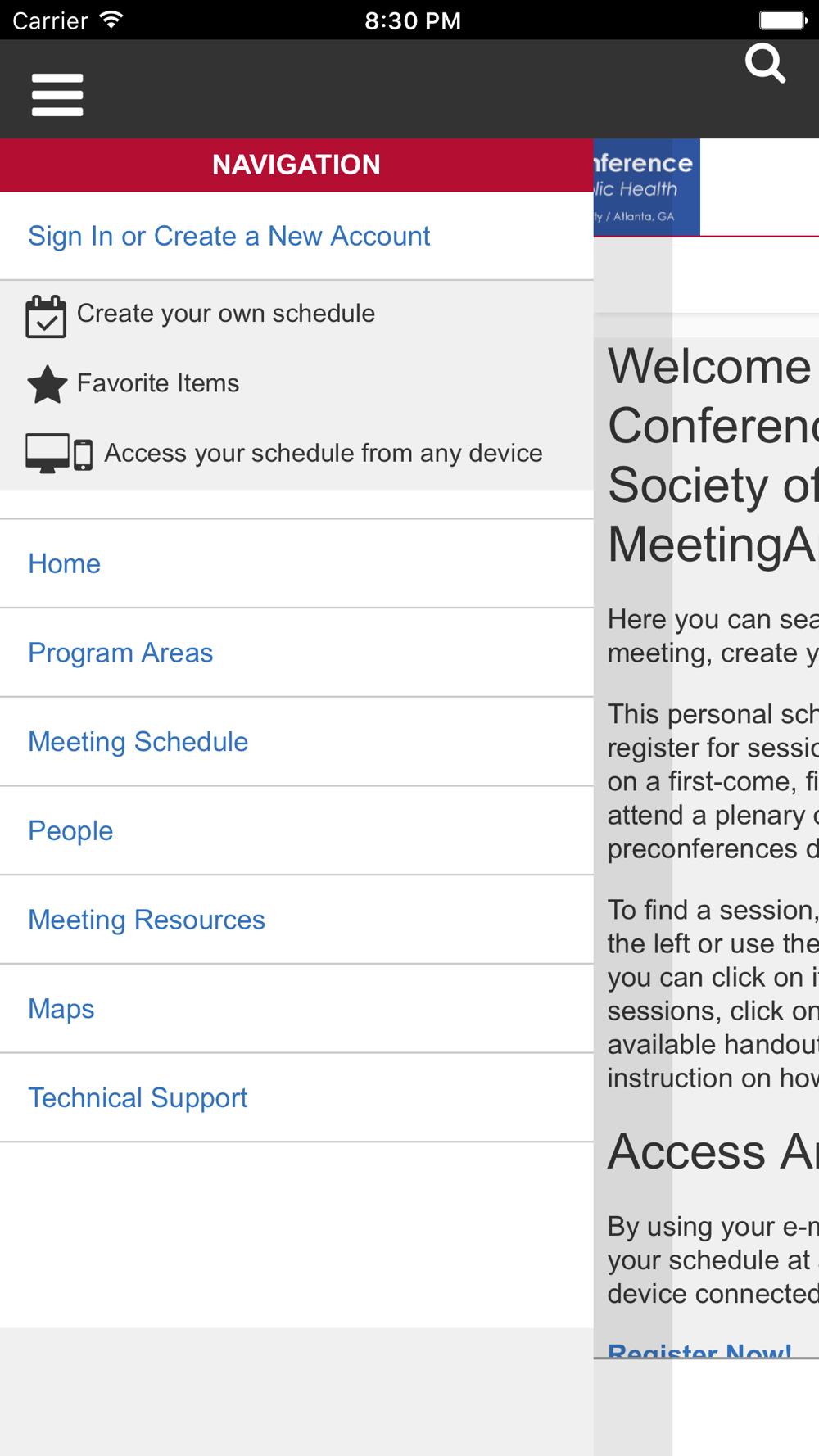819x1456 pixels.
Task: Click the desktop and phone devices icon
Action: pos(59,454)
